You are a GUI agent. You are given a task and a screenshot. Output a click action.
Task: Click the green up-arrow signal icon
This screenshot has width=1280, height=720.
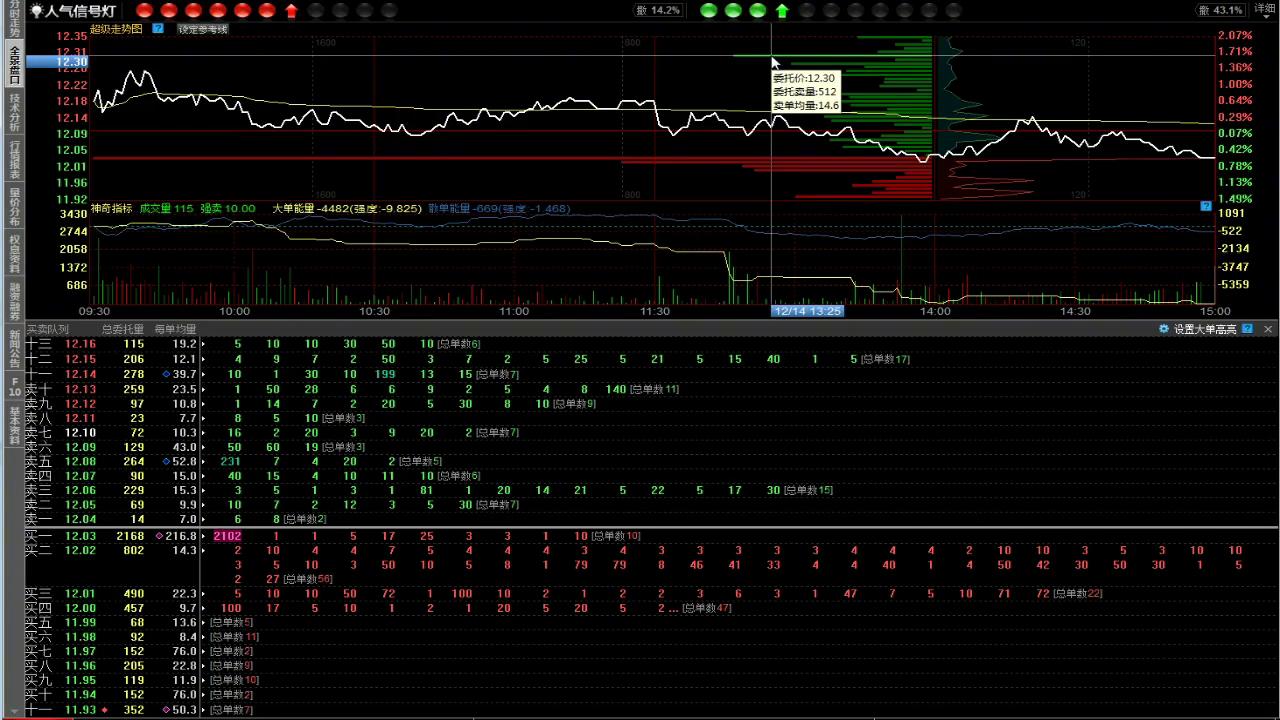pyautogui.click(x=782, y=11)
